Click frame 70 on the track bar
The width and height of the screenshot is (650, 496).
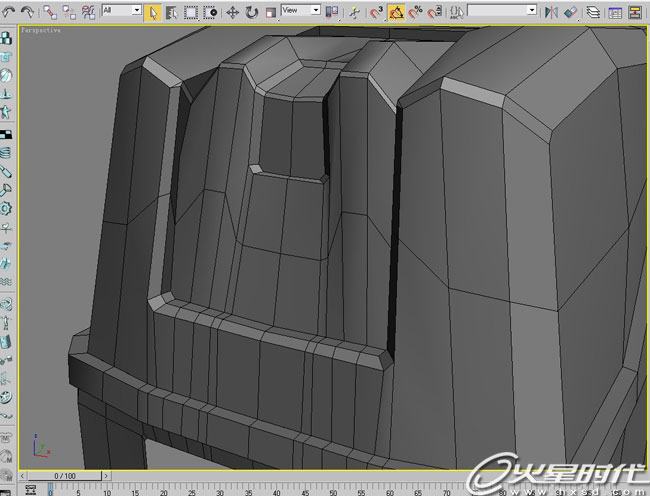click(x=446, y=492)
